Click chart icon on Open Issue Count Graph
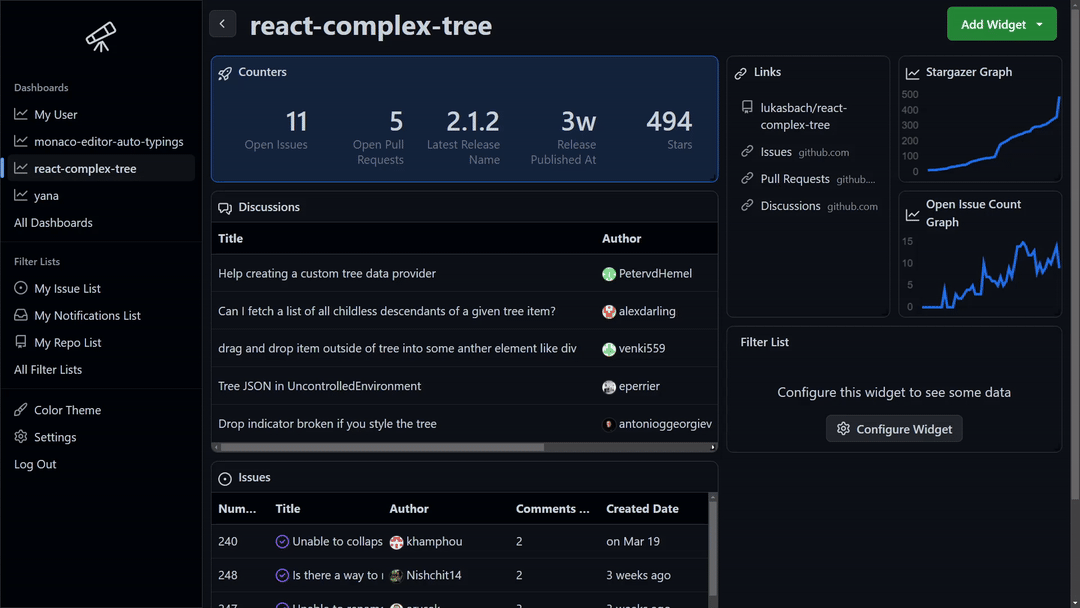This screenshot has height=608, width=1080. pos(912,215)
